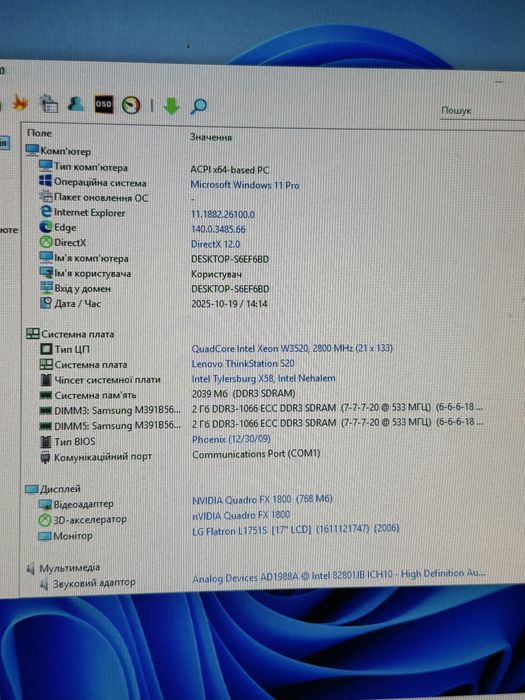Click the Звуковий адаптер speaker icon

coord(45,583)
